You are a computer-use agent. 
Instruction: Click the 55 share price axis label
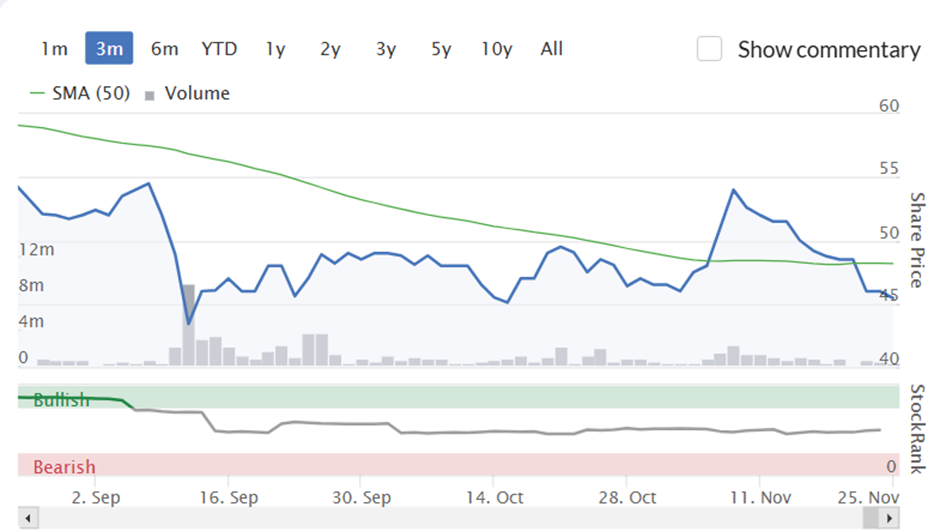(889, 168)
